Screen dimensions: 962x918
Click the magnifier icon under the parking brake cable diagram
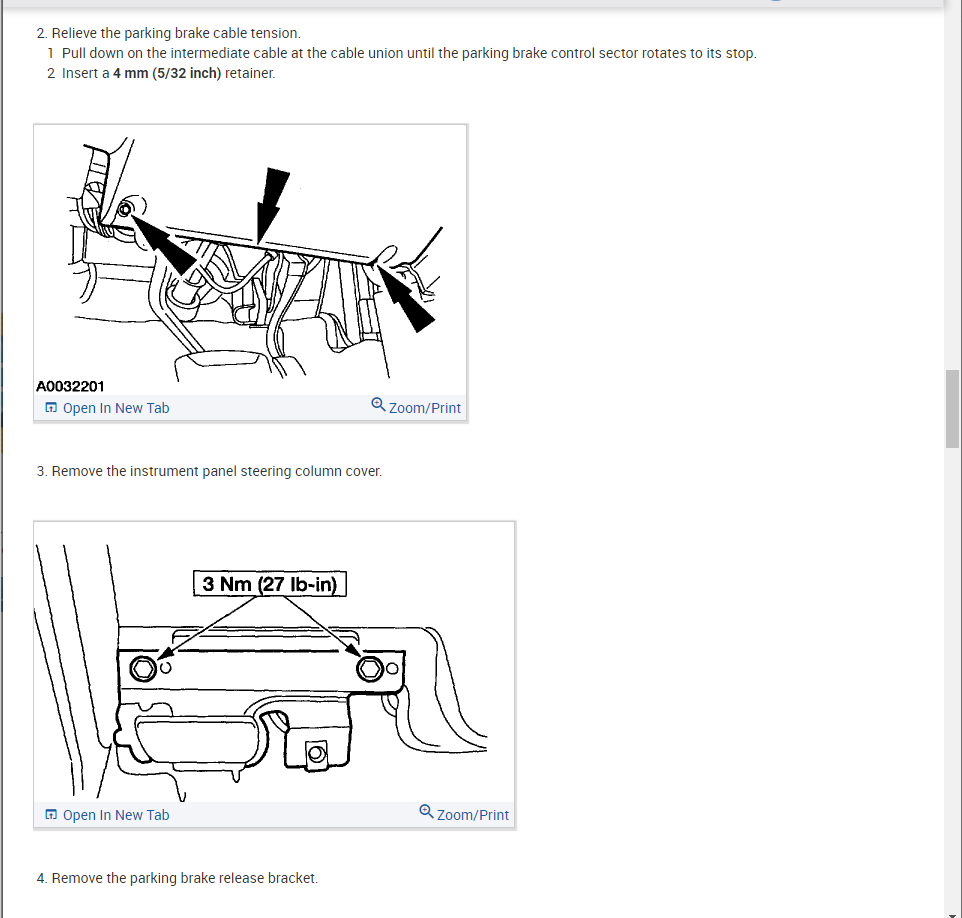pyautogui.click(x=379, y=405)
